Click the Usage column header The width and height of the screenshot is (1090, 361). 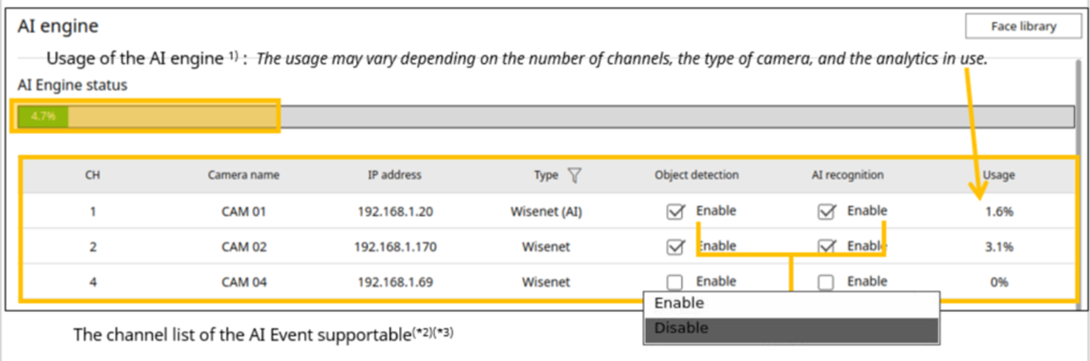(999, 175)
